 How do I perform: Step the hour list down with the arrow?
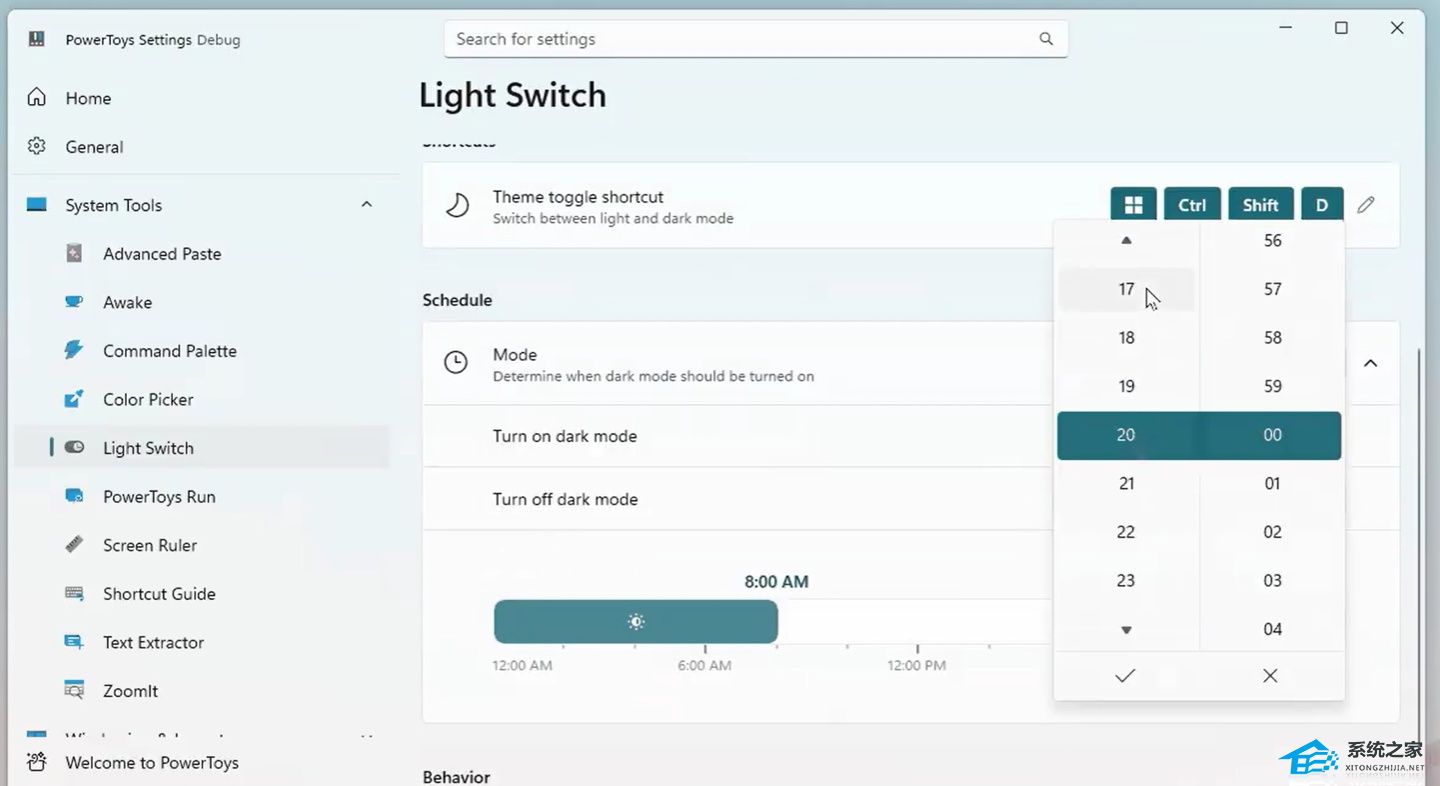pos(1126,630)
